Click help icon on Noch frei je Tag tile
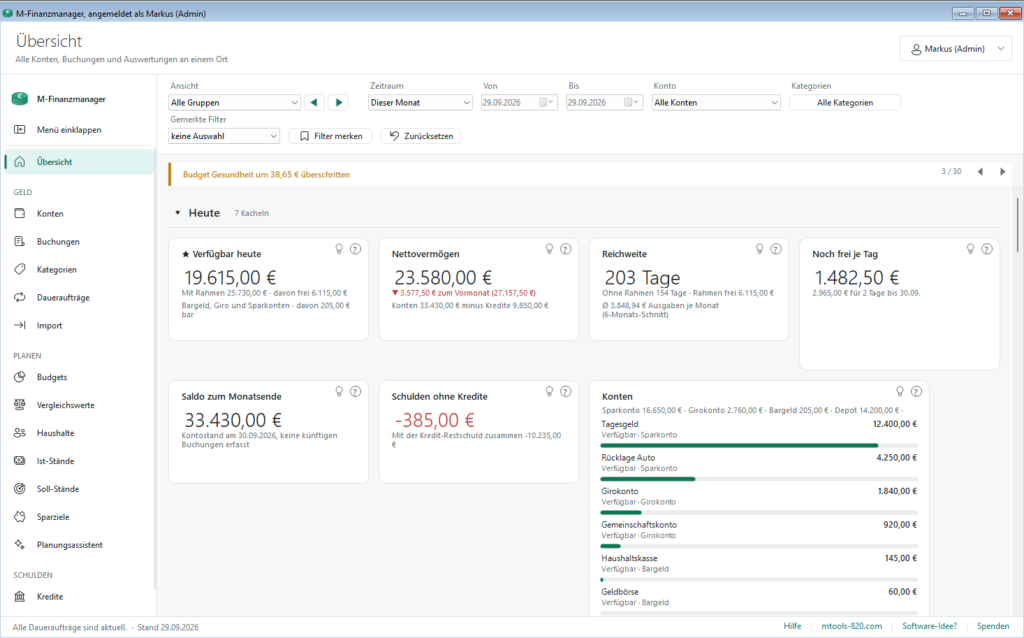This screenshot has height=638, width=1024. coord(987,249)
